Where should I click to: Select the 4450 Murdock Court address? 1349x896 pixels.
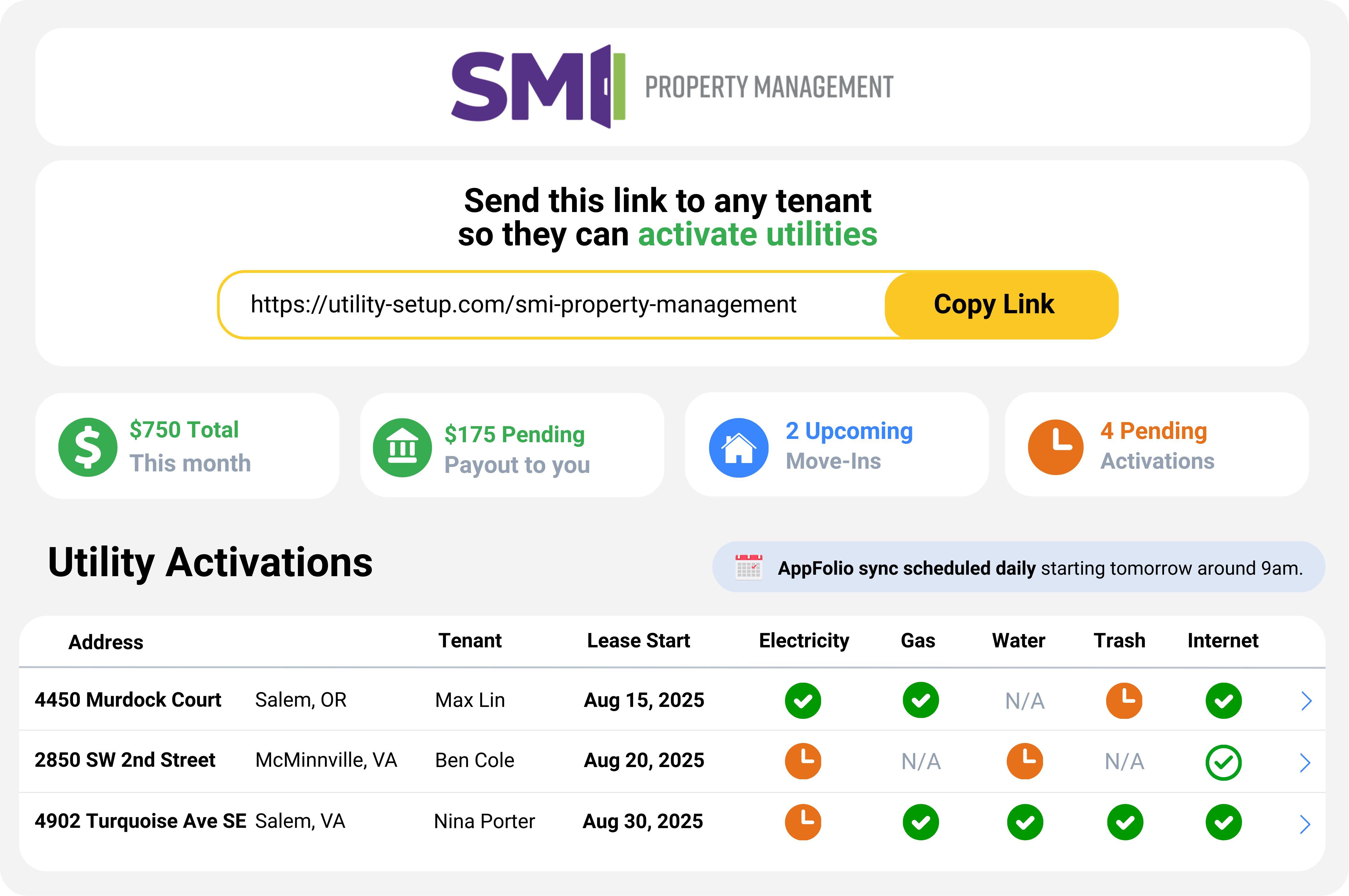click(128, 700)
